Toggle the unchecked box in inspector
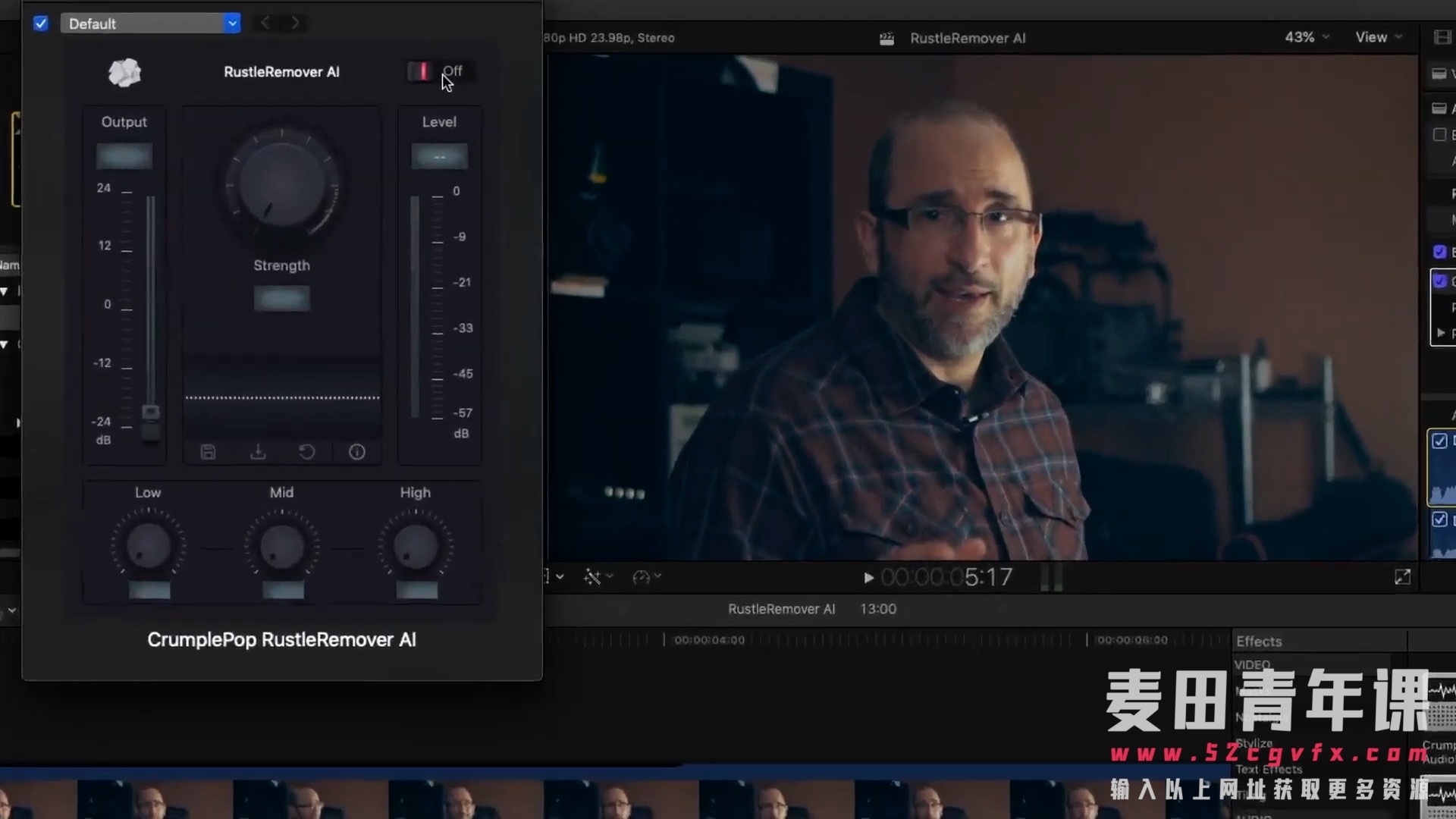Screen dimensions: 1456x819 (1439, 135)
